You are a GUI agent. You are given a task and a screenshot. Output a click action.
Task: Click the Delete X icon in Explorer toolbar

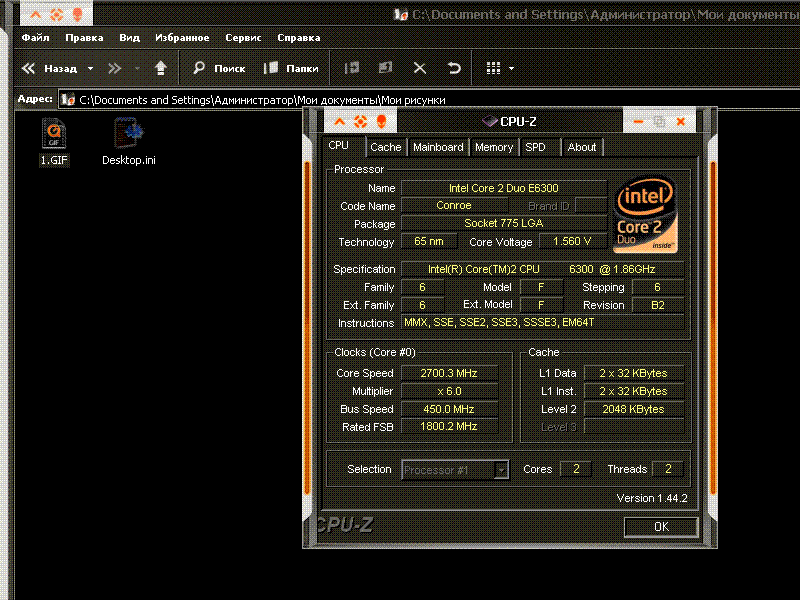[420, 69]
